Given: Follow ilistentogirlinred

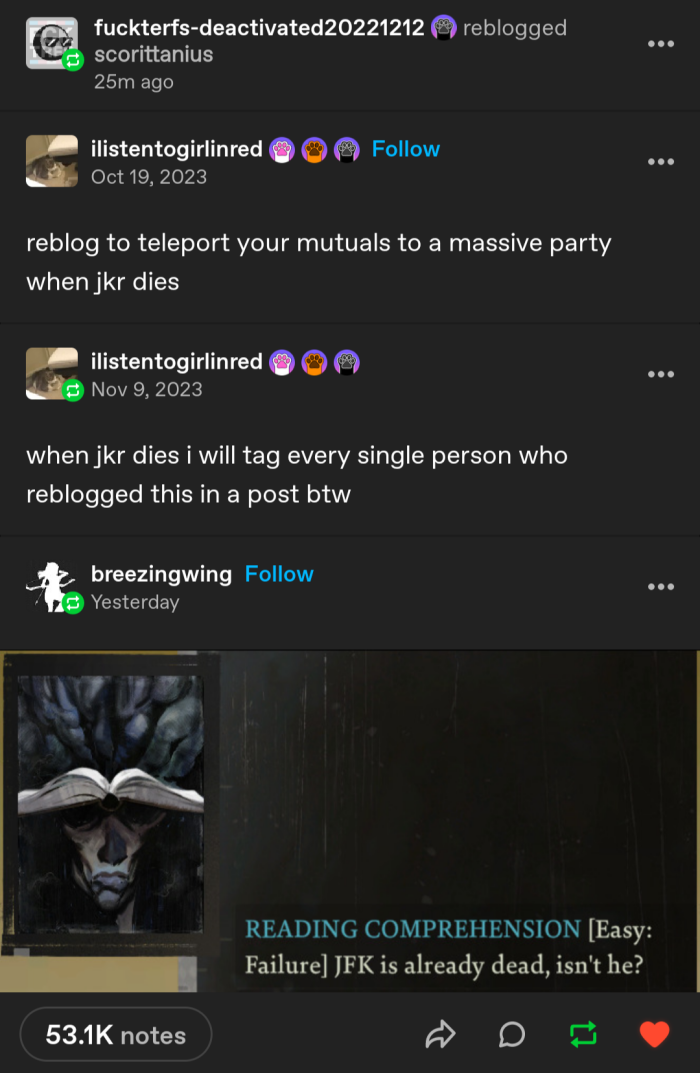Looking at the screenshot, I should click(x=405, y=149).
